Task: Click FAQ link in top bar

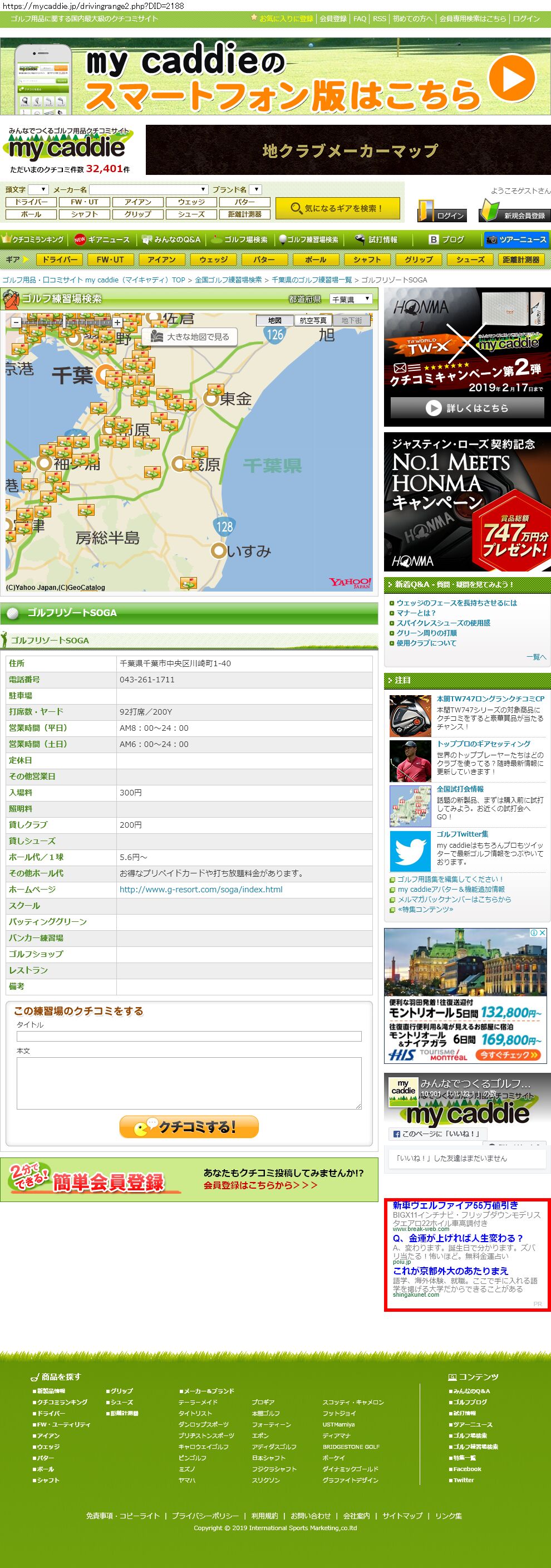Action: (x=360, y=19)
